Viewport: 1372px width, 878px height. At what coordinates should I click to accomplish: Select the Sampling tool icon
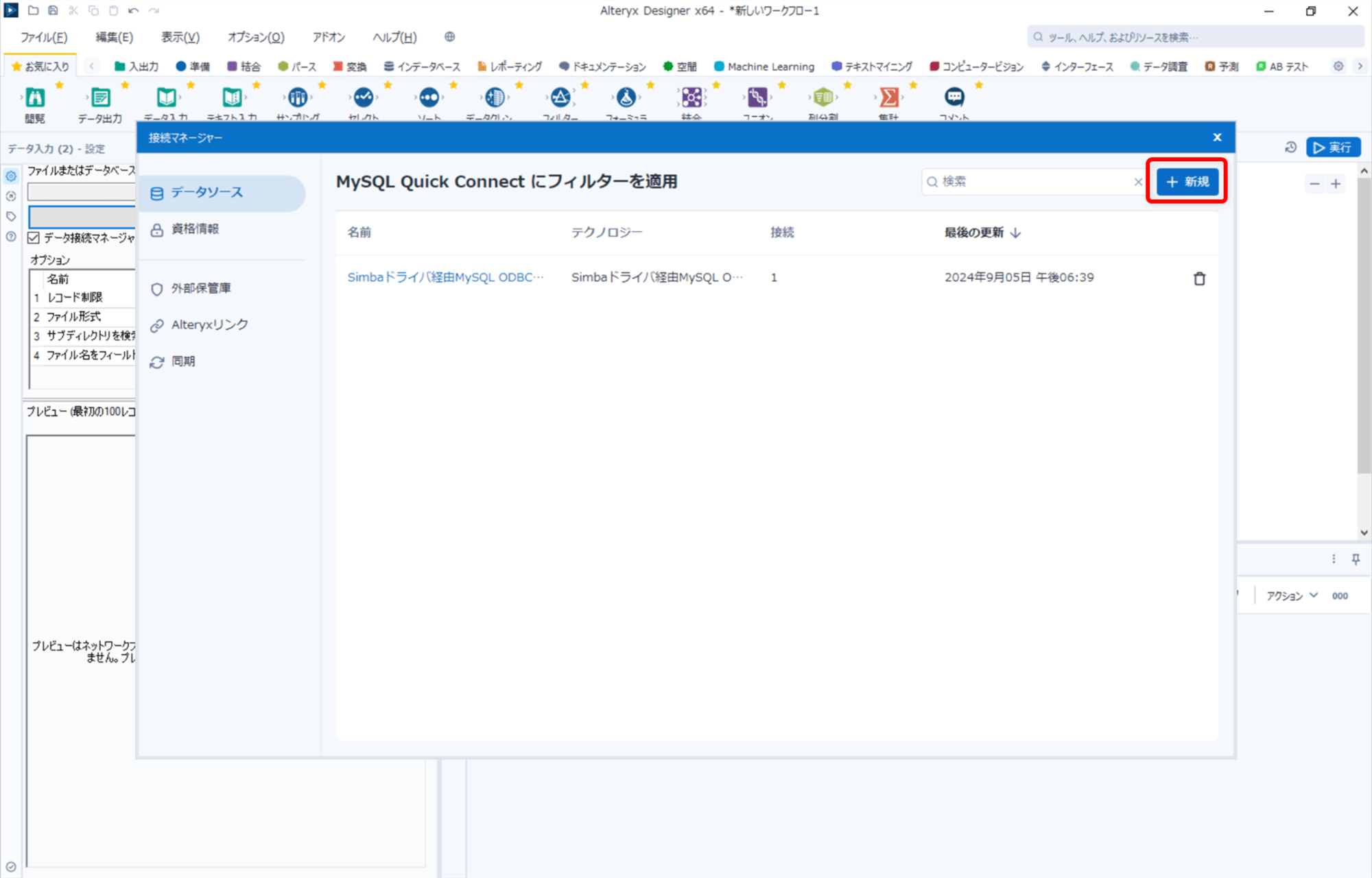pyautogui.click(x=298, y=97)
